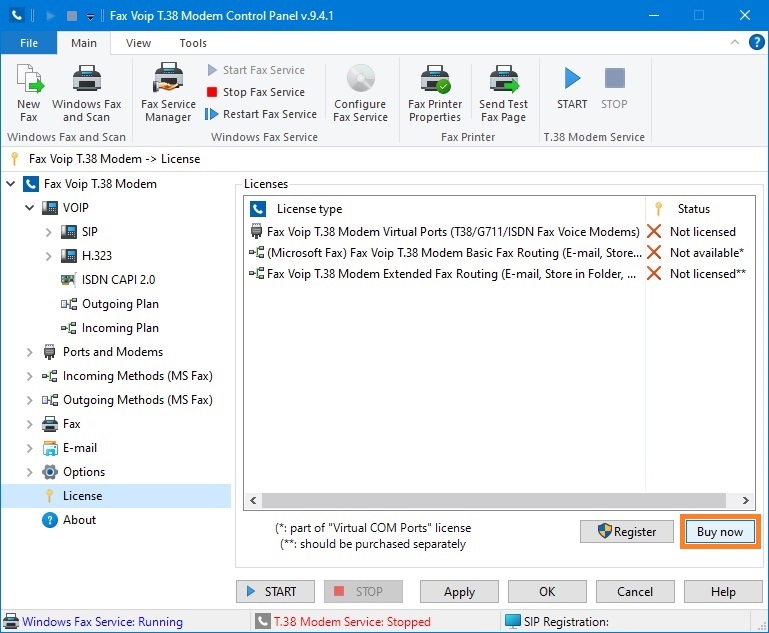Expand the Ports and Modems node
The height and width of the screenshot is (633, 769).
pos(29,352)
